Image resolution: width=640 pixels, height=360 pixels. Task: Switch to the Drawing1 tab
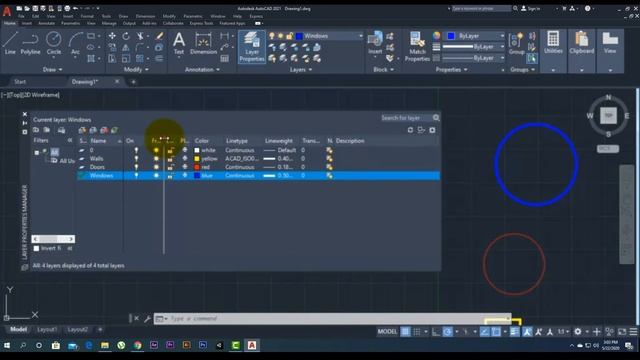point(85,82)
